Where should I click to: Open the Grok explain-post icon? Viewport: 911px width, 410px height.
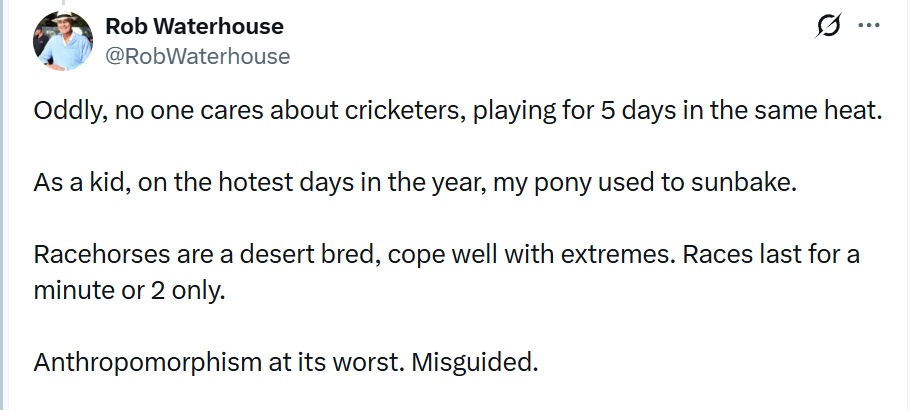click(x=829, y=28)
